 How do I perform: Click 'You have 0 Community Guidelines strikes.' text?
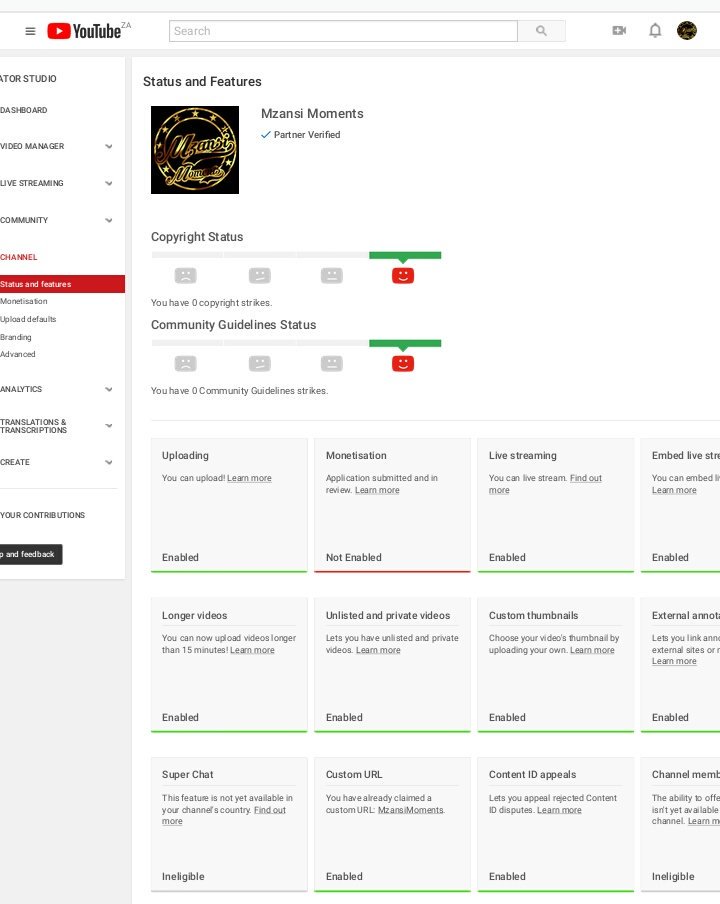[x=239, y=391]
